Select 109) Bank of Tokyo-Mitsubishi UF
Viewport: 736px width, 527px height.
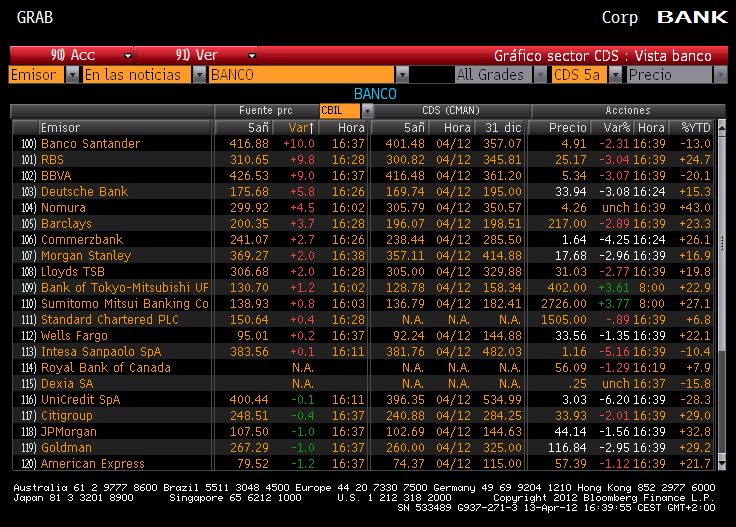124,288
